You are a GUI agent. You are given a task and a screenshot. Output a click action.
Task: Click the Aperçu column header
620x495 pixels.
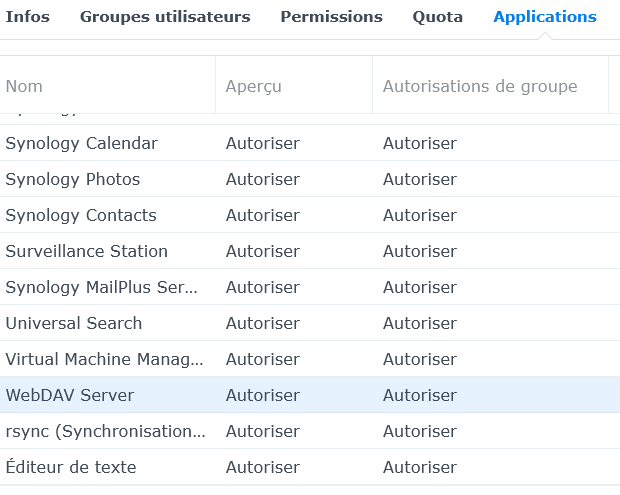[294, 86]
